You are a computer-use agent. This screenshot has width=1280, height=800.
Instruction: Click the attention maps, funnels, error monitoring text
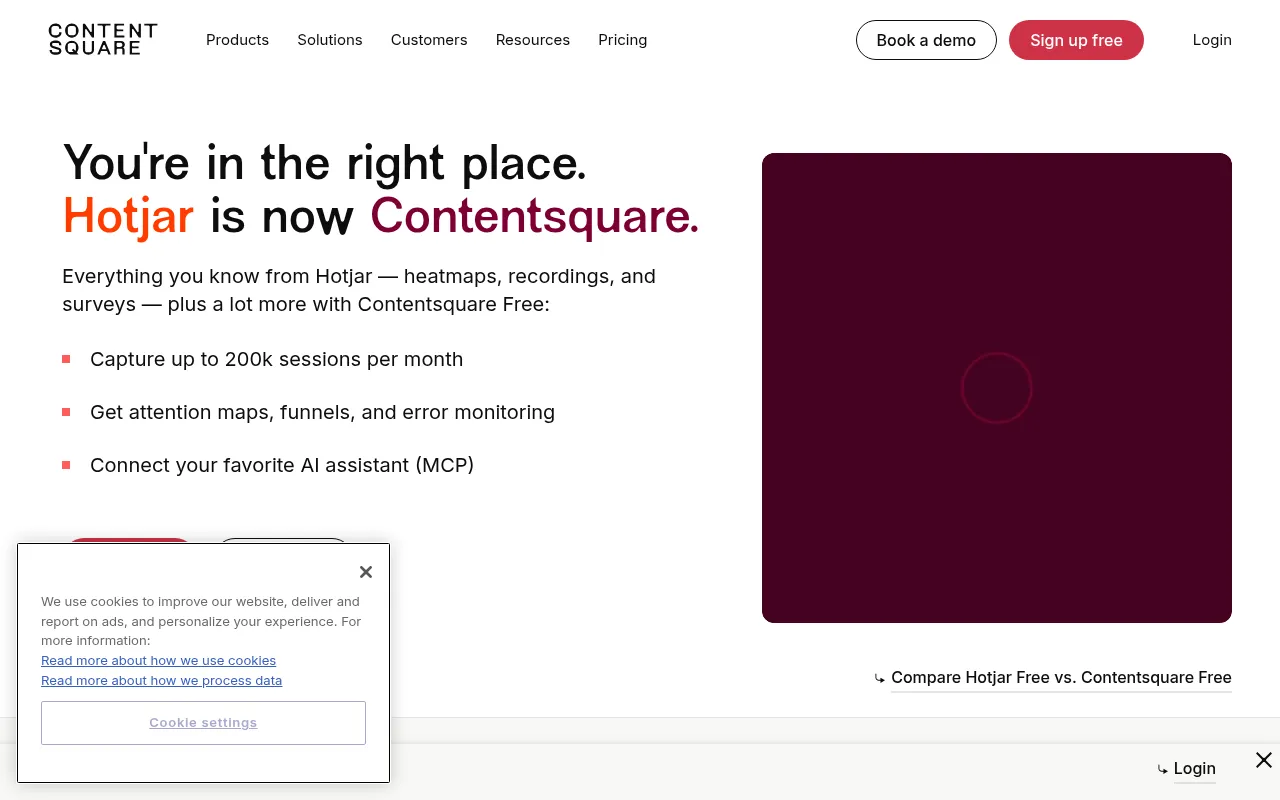click(x=322, y=412)
